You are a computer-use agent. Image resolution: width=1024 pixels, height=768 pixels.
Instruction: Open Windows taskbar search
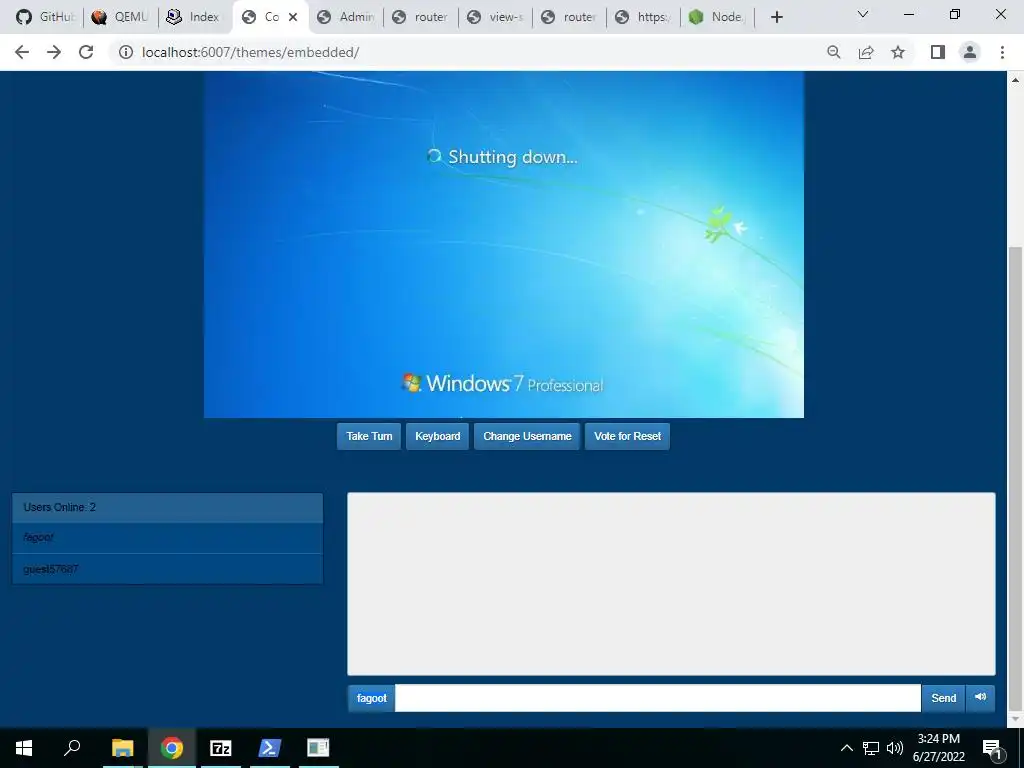pos(72,748)
